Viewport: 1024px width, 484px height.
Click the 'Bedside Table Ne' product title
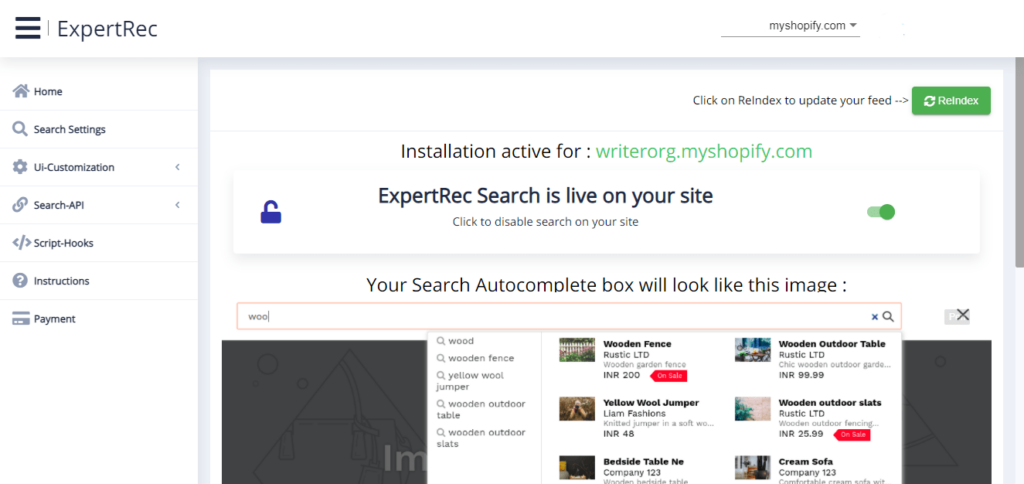tap(644, 462)
